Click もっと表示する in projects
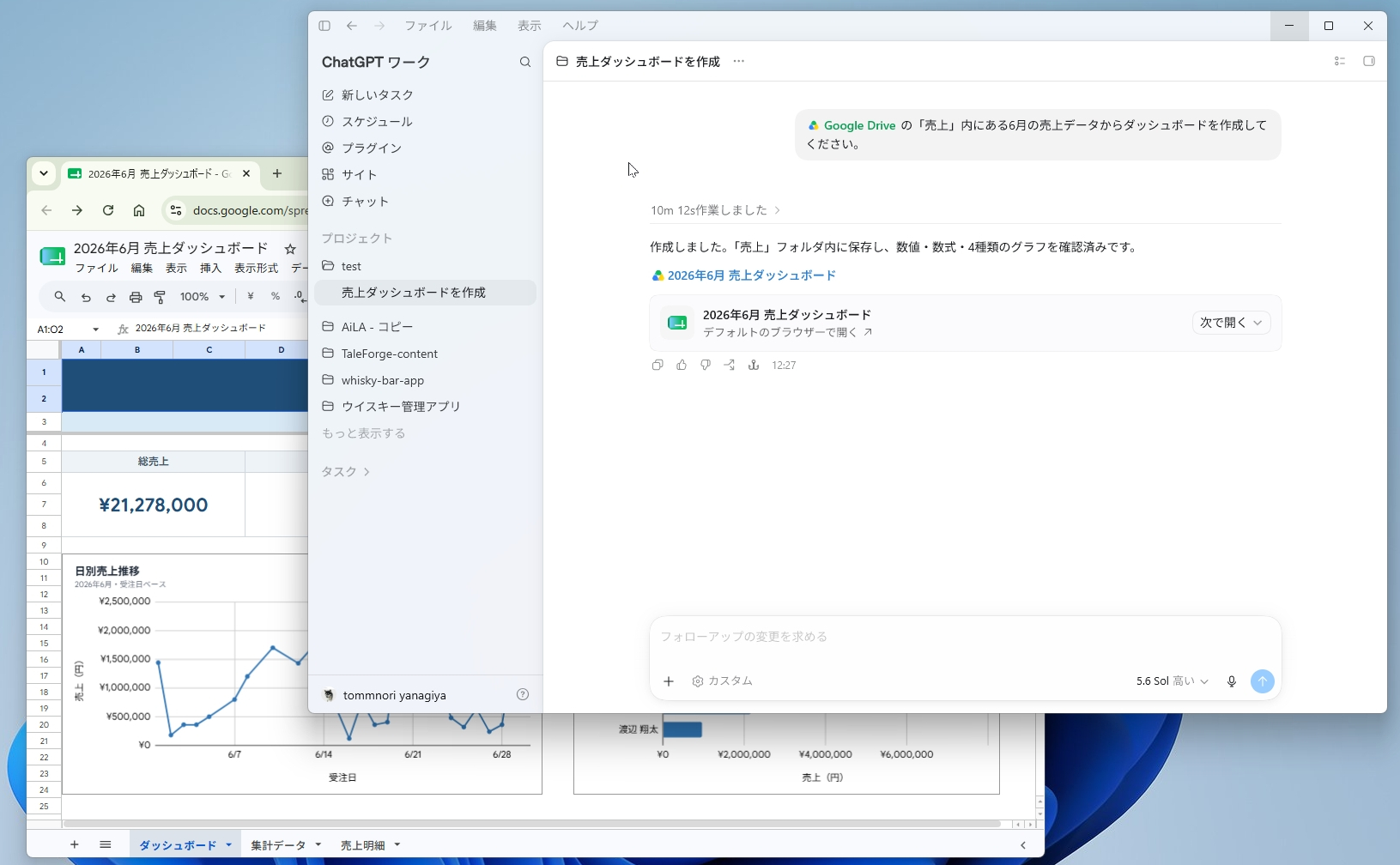Viewport: 1400px width, 865px height. [363, 433]
